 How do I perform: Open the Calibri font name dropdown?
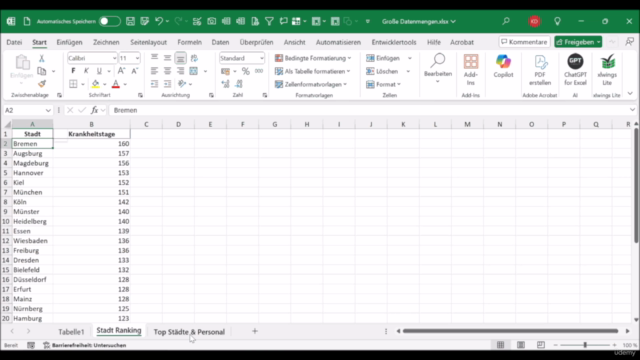coord(114,58)
